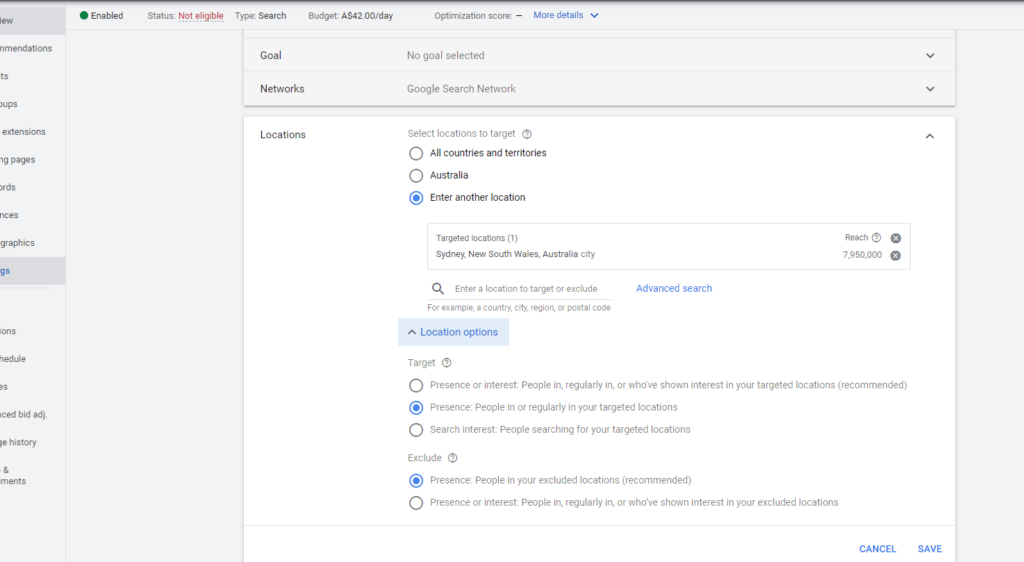The height and width of the screenshot is (562, 1024).
Task: Select Presence or interest recommended target option
Action: [x=416, y=385]
